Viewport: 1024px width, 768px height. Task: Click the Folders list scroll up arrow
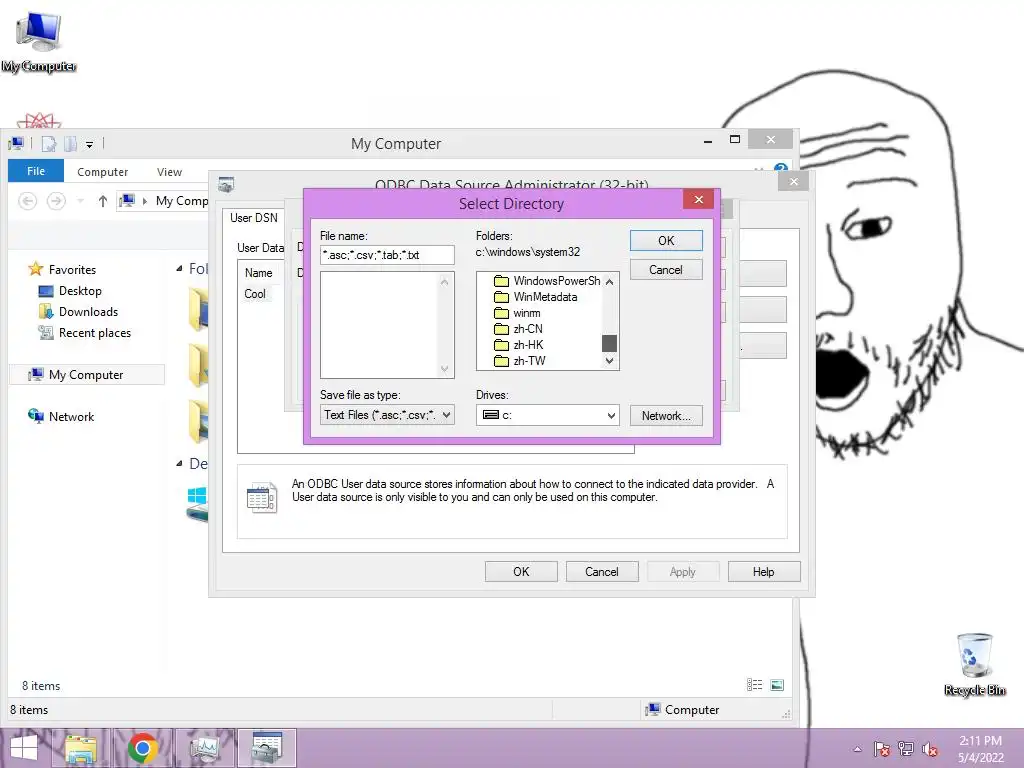[609, 281]
